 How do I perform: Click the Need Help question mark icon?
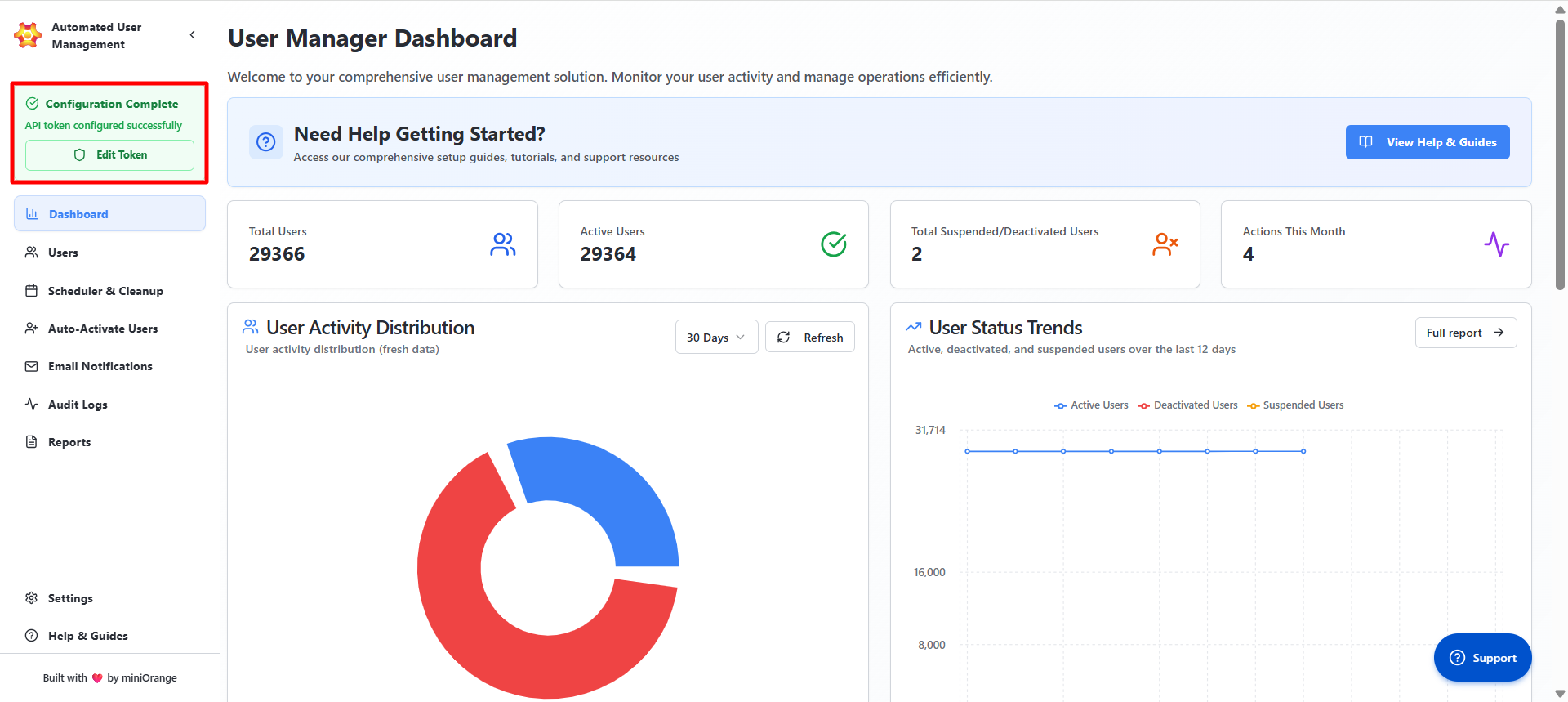[x=266, y=142]
